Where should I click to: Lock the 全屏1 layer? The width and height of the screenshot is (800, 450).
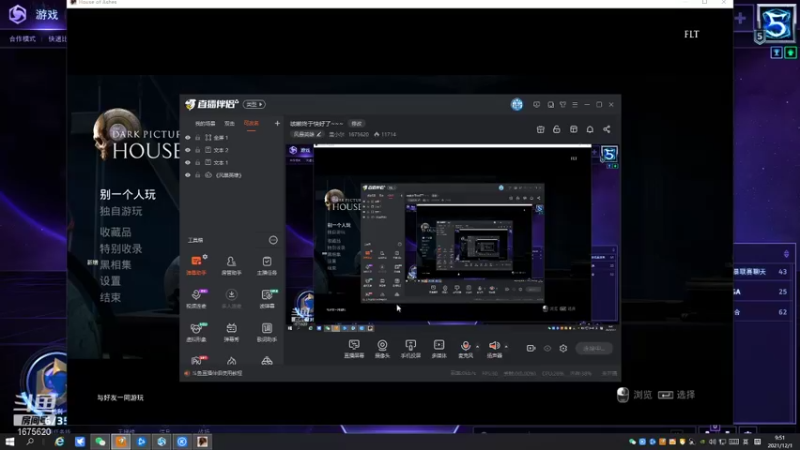coord(198,138)
